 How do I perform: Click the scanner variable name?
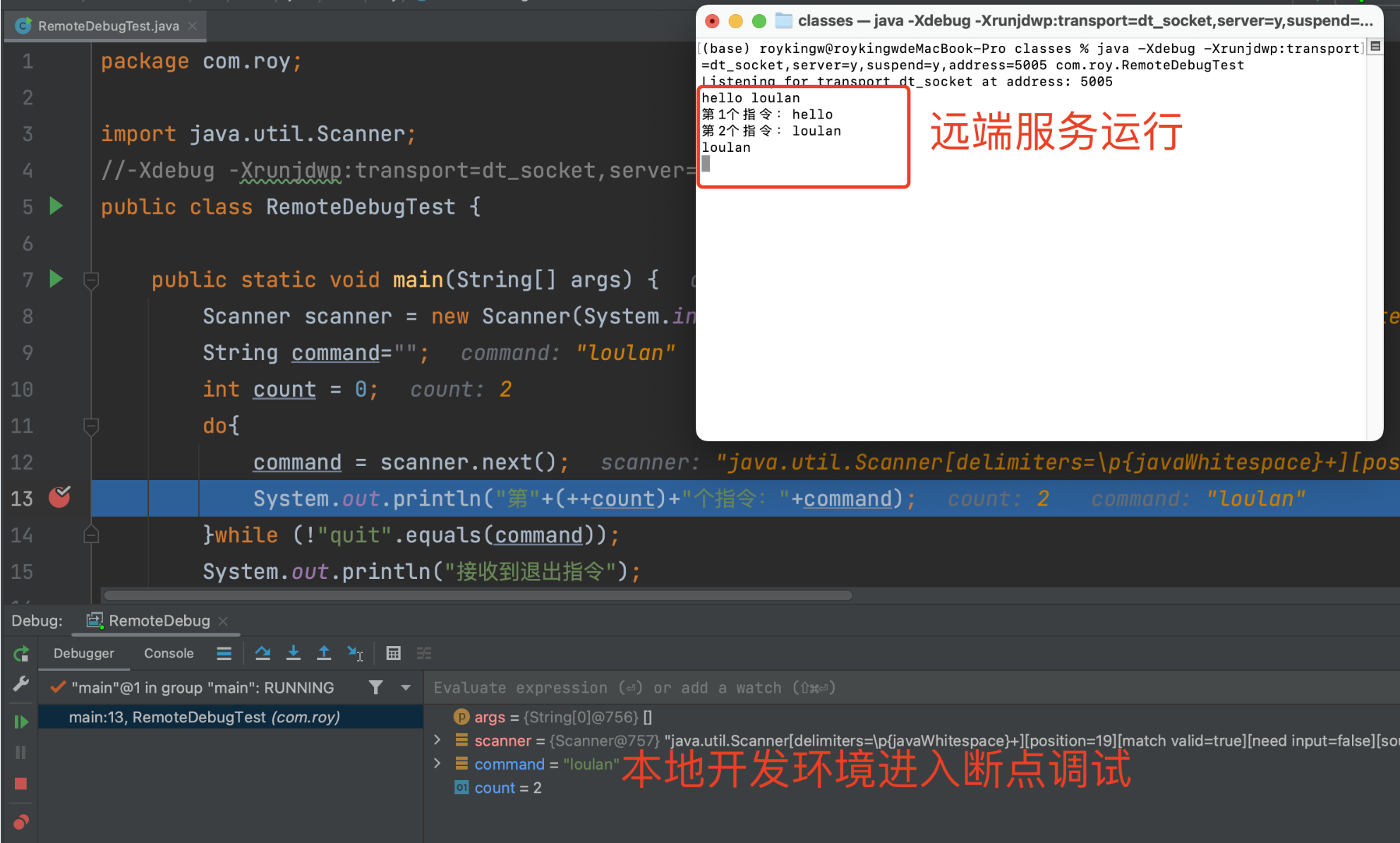(502, 741)
